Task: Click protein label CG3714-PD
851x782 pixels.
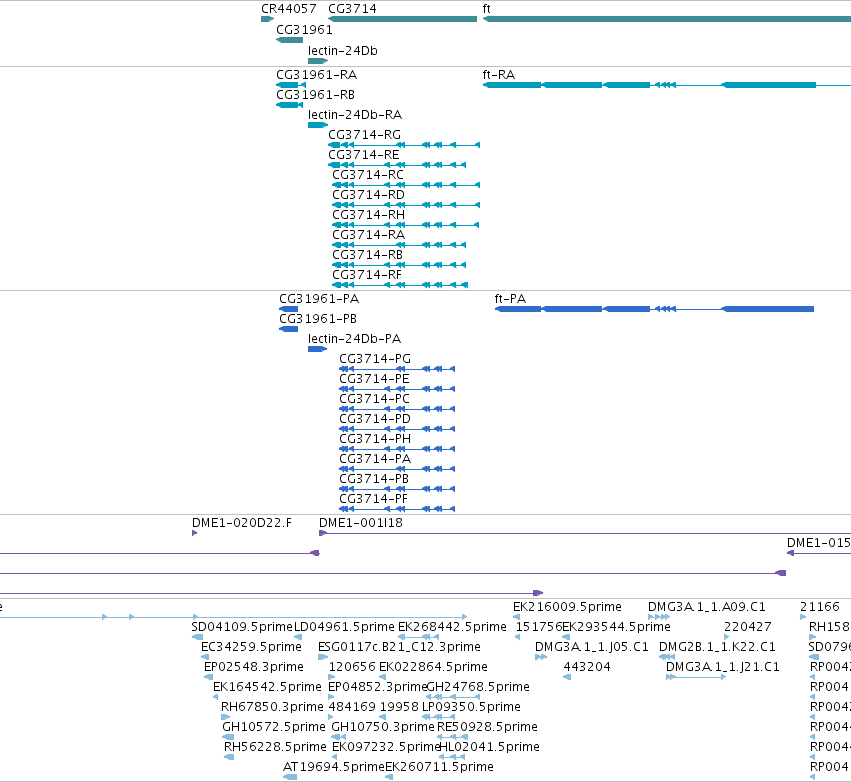Action: click(x=375, y=419)
